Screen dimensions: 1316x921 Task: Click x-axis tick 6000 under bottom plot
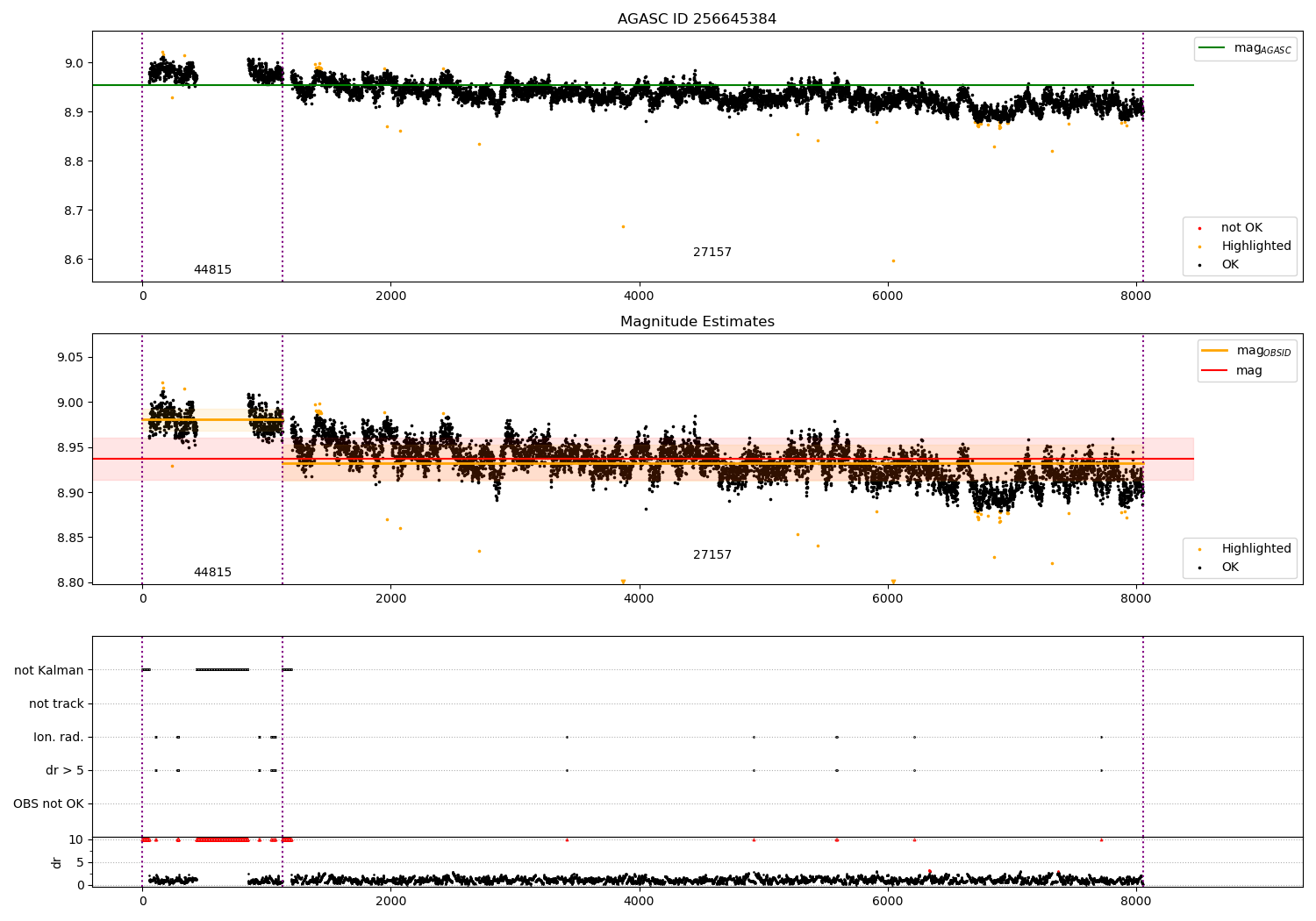coord(888,902)
